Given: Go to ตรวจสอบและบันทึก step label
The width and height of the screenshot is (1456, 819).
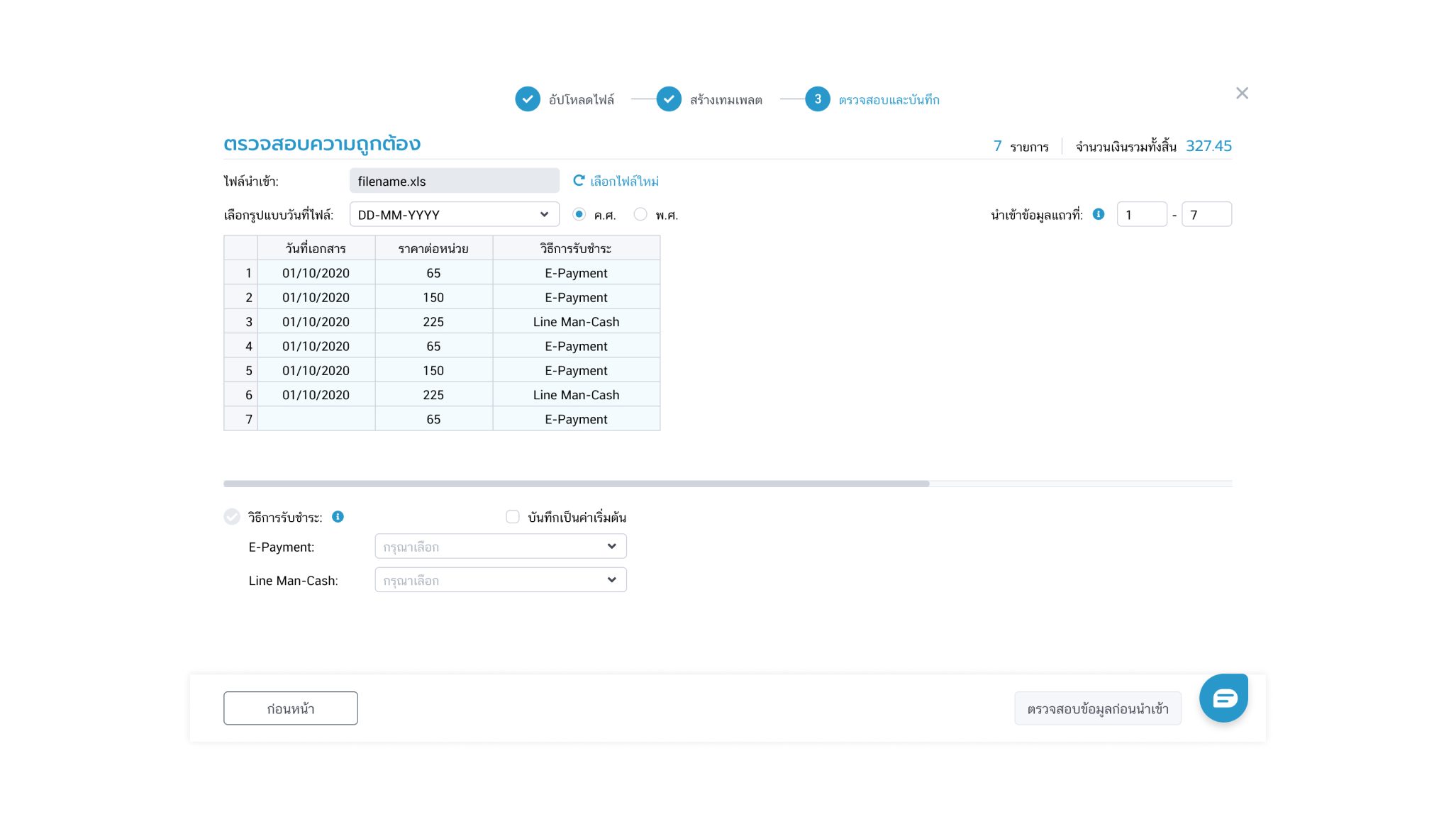Looking at the screenshot, I should 889,100.
